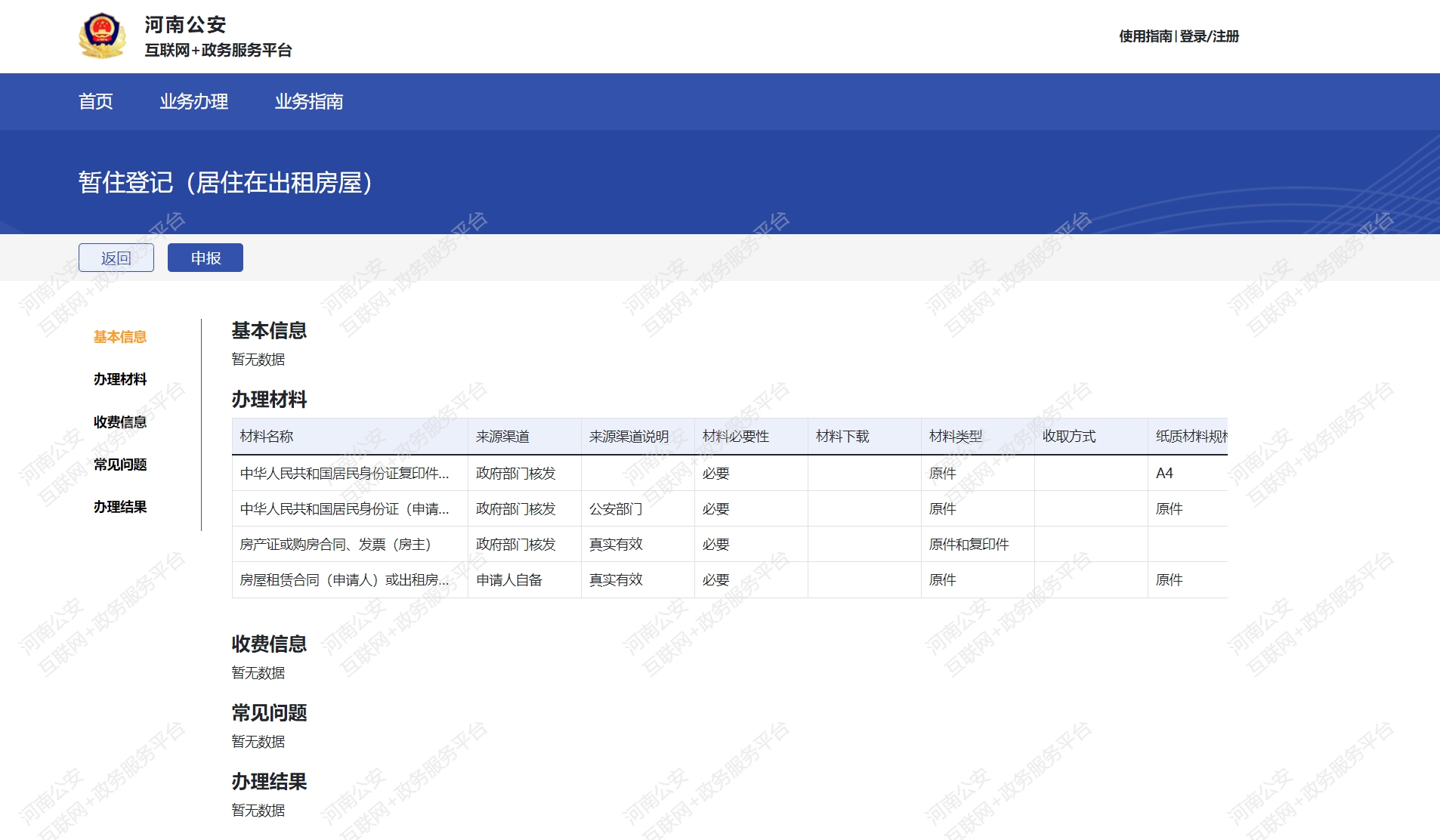Click the 材料必要性 column header

[x=735, y=437]
